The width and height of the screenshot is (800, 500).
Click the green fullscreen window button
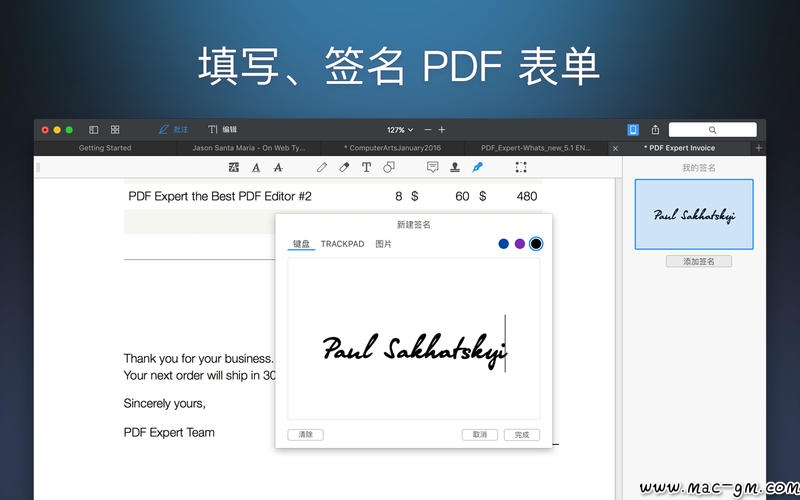coord(69,130)
